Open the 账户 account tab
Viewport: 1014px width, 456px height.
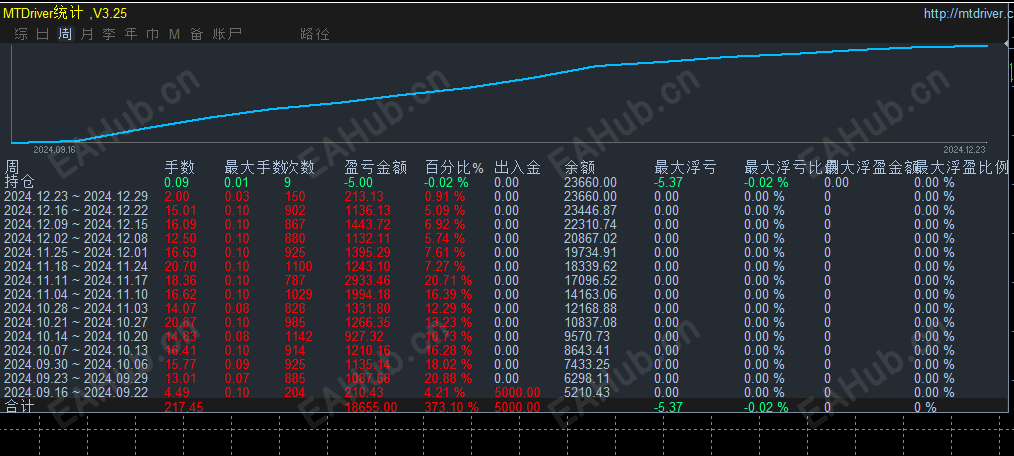click(x=227, y=34)
